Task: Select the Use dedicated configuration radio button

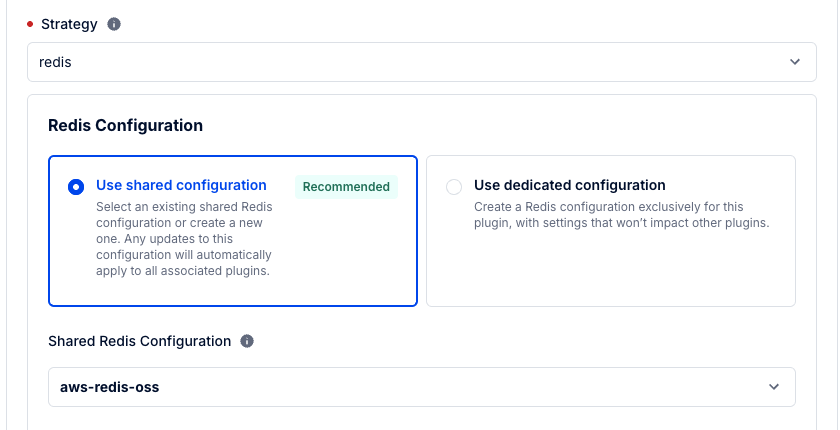Action: click(454, 187)
